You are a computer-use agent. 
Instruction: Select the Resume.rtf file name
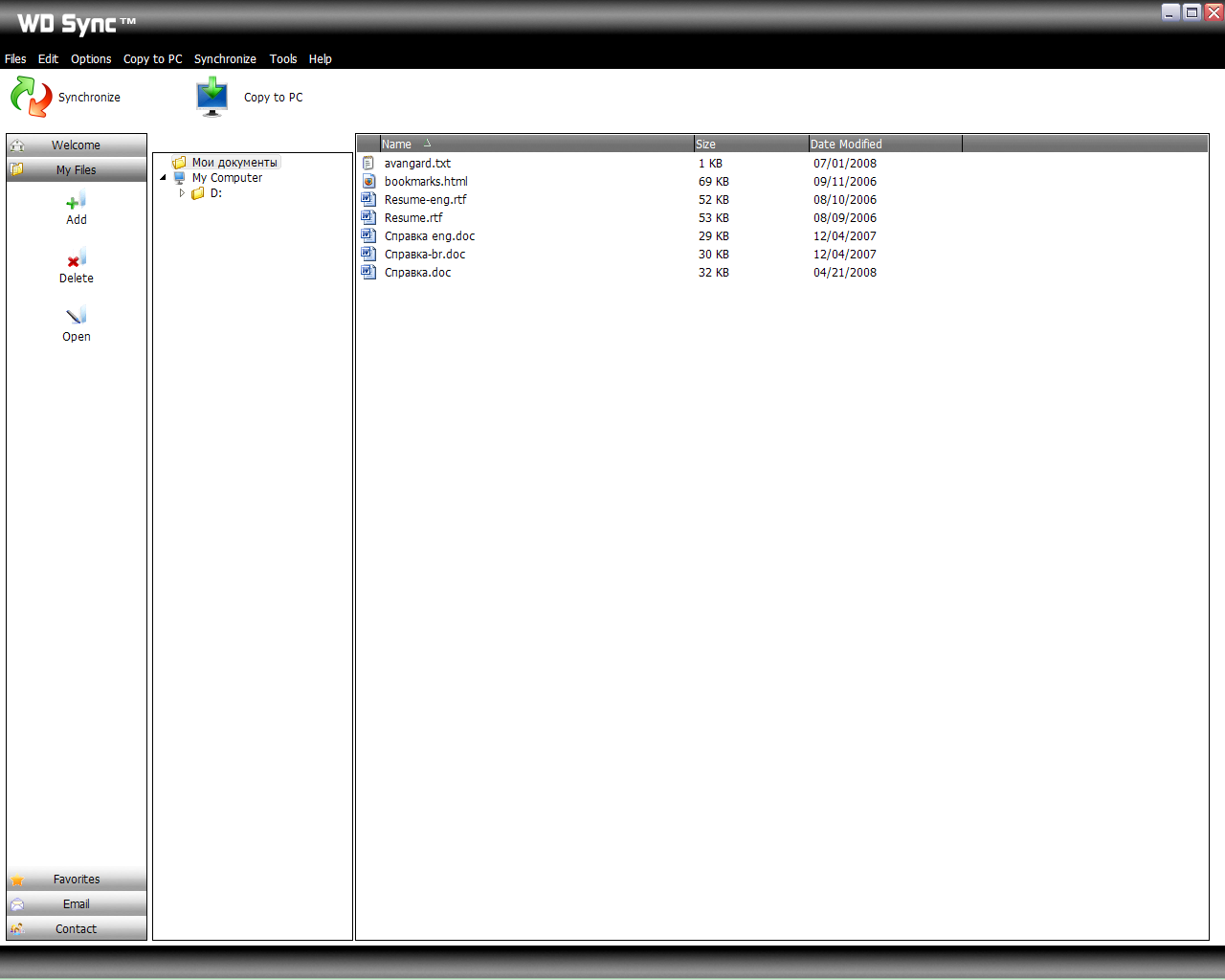click(x=413, y=218)
